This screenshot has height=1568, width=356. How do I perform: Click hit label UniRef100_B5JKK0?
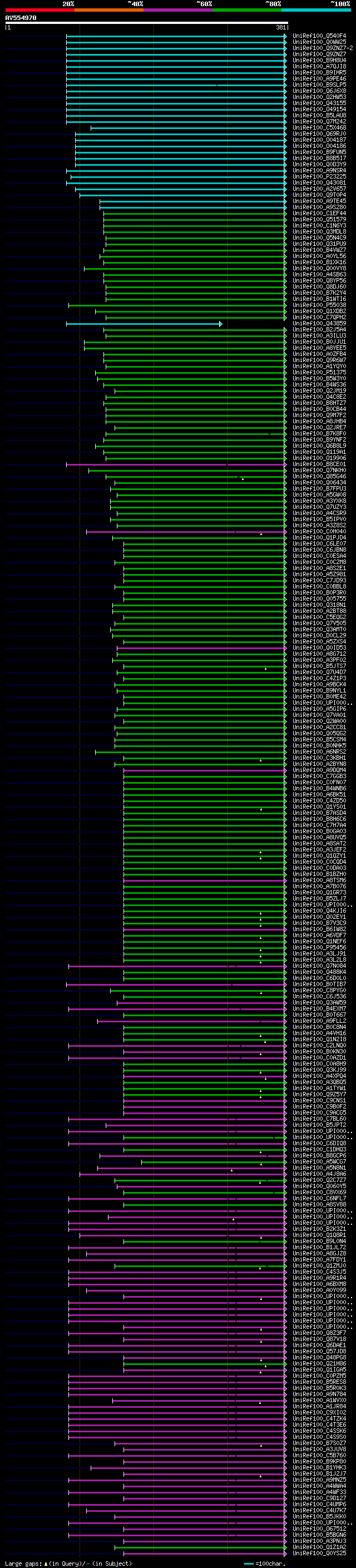[319, 1516]
